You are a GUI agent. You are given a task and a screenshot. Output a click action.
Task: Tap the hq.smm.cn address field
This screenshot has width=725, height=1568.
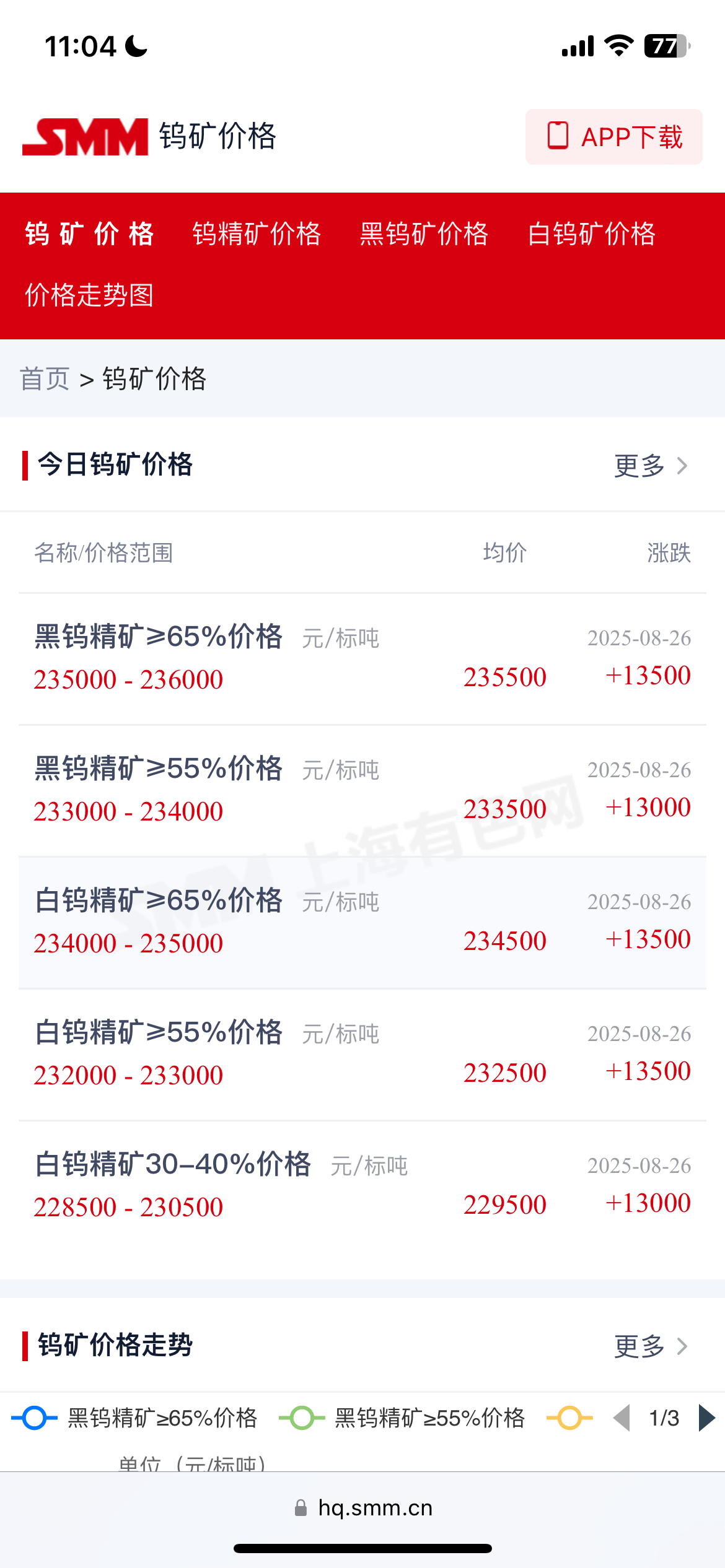(362, 1508)
